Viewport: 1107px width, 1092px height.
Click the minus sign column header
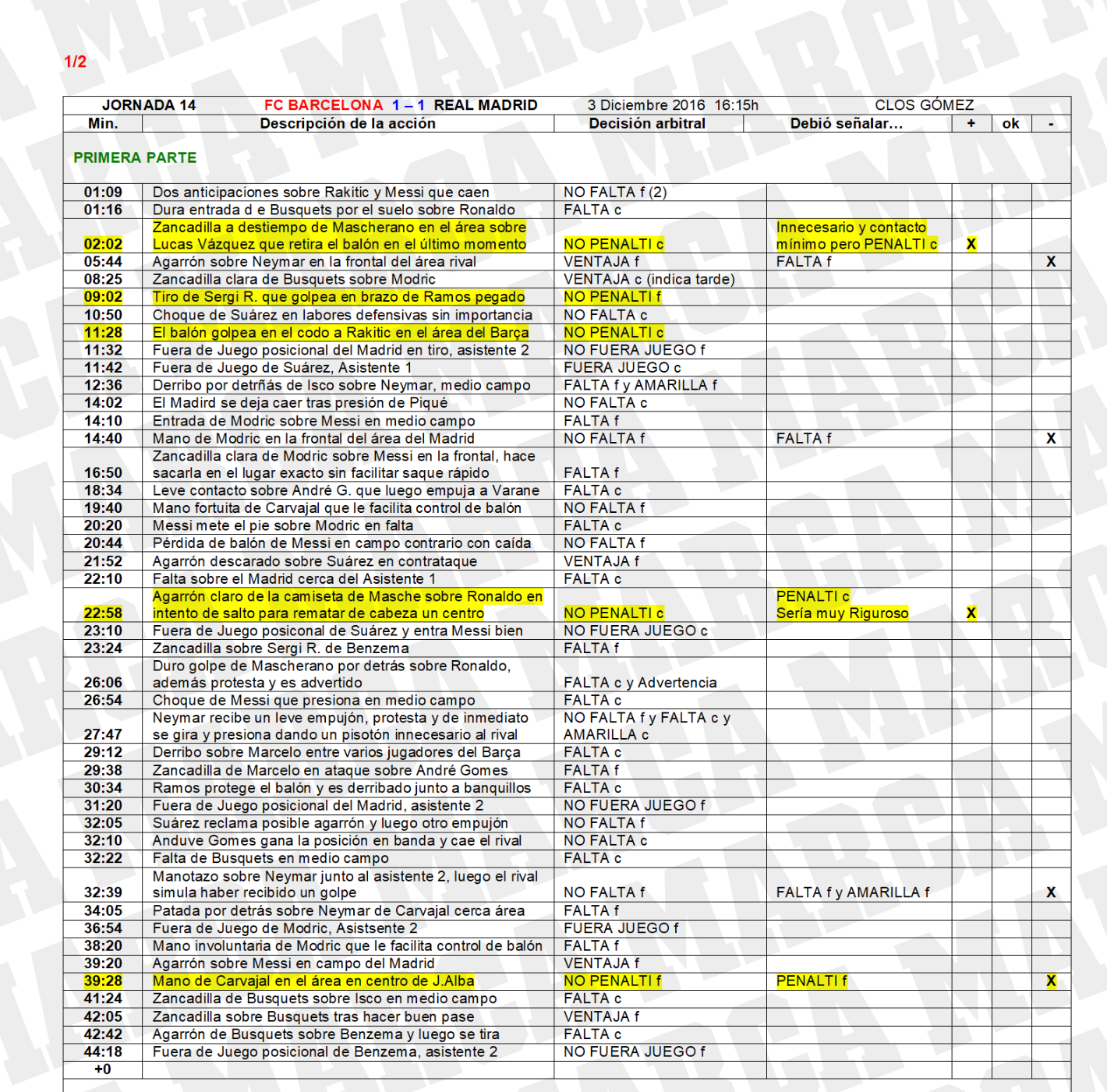(1051, 123)
